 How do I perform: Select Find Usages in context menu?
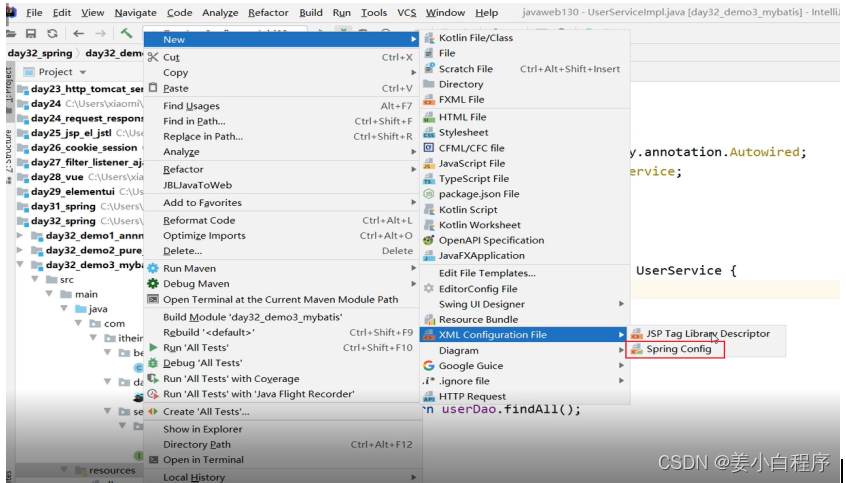click(x=282, y=106)
